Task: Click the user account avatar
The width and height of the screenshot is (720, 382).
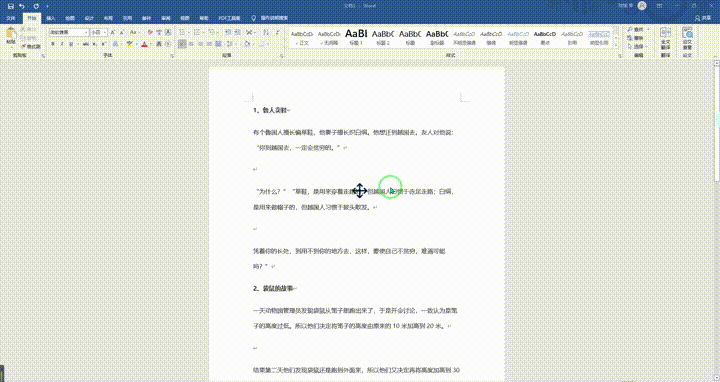Action: (x=642, y=6)
